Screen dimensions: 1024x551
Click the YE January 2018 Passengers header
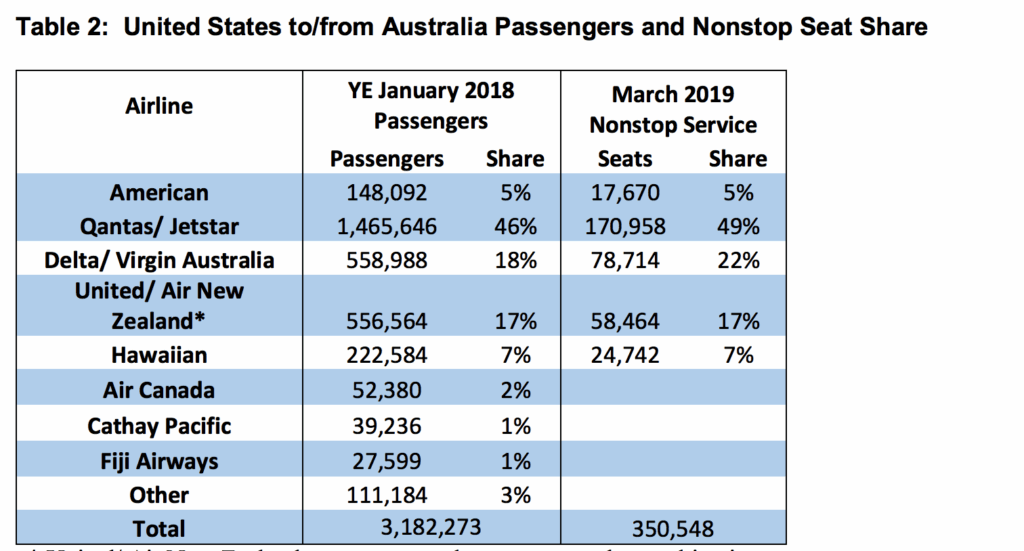432,106
